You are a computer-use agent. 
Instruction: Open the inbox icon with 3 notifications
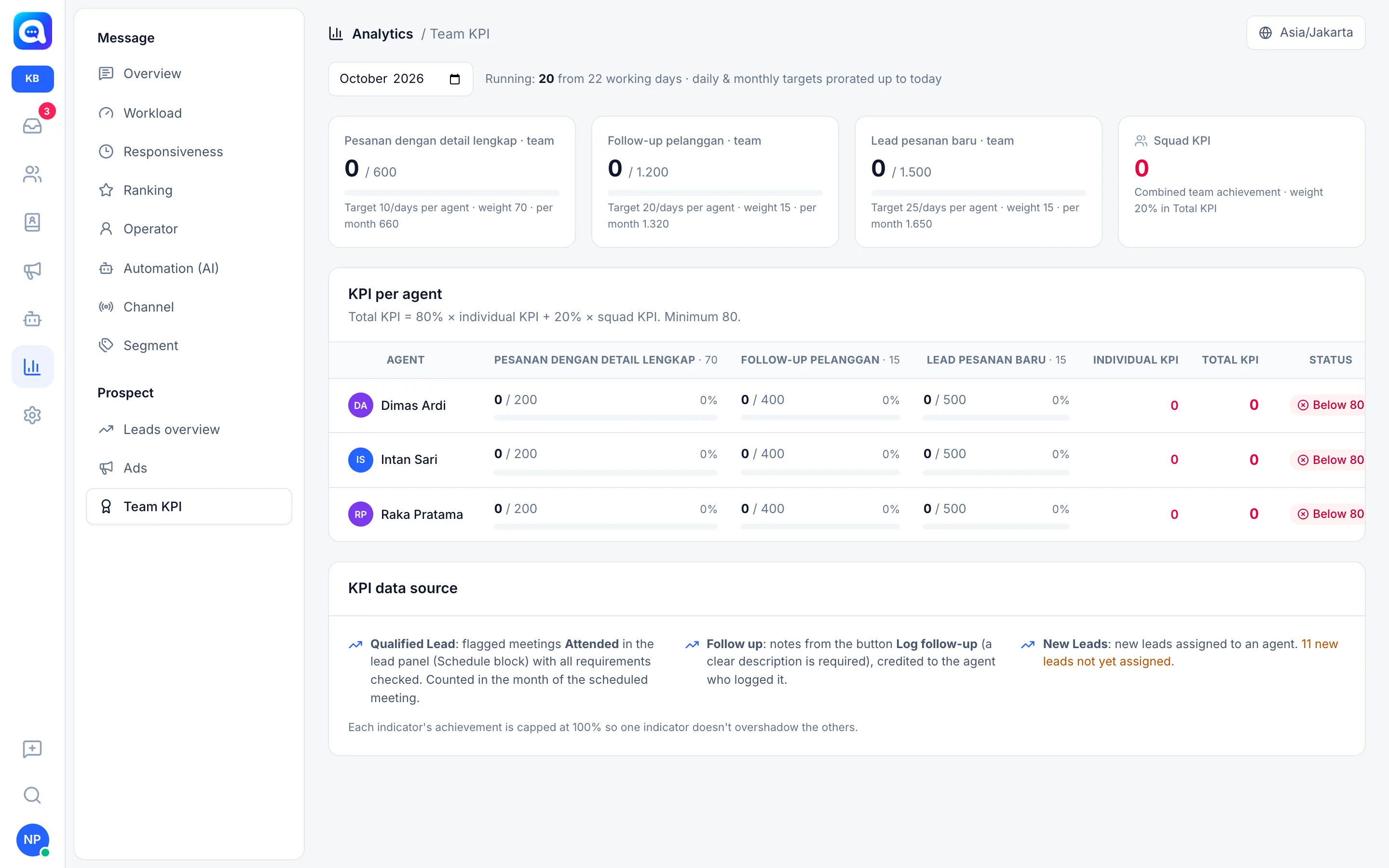(x=33, y=125)
